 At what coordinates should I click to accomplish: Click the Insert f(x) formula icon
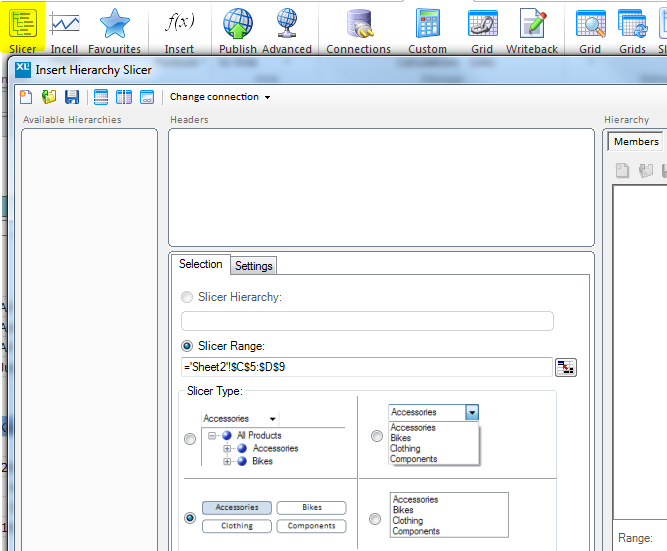[x=179, y=24]
